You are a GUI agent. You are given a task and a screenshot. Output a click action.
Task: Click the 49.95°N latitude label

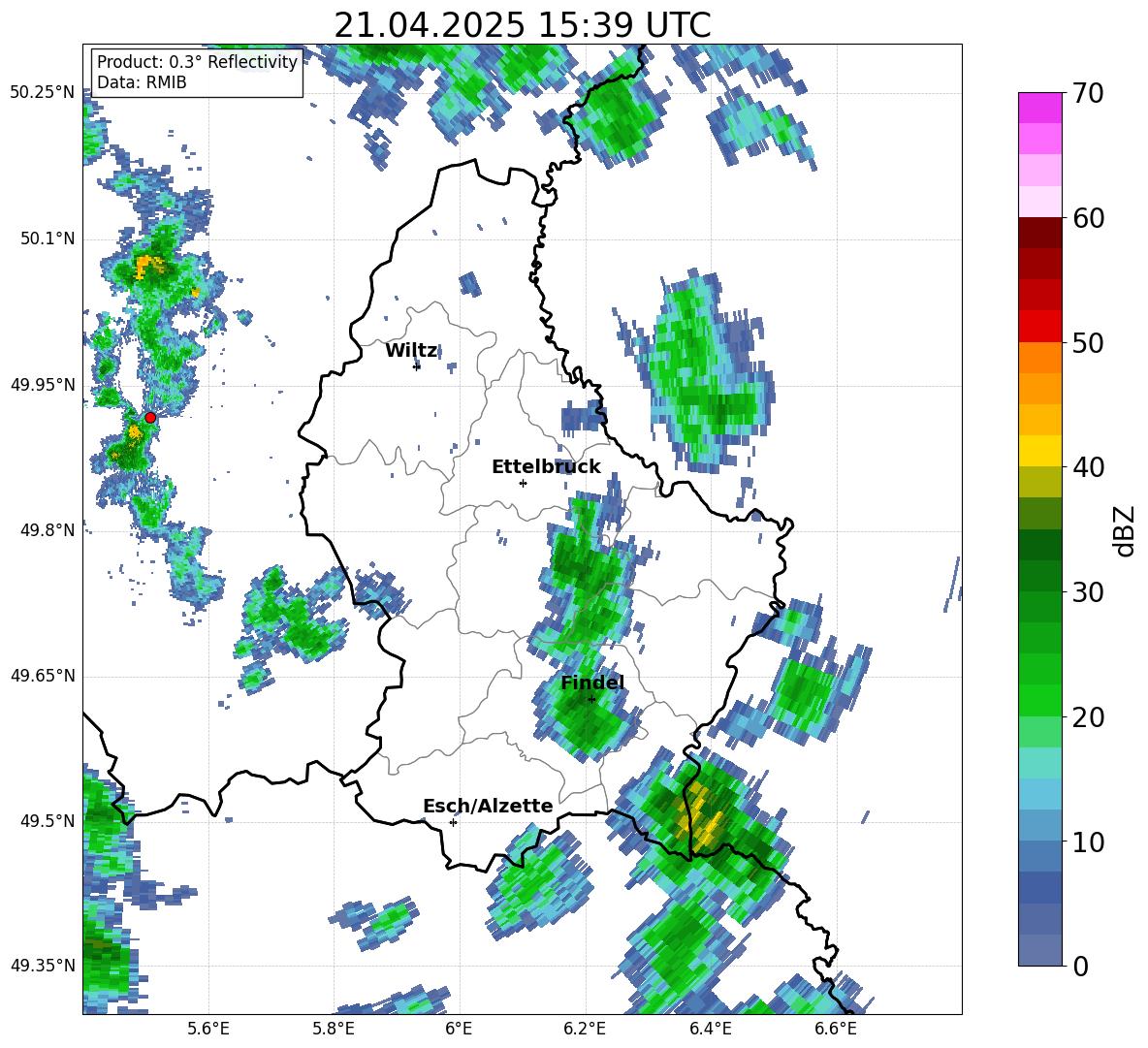pyautogui.click(x=43, y=385)
